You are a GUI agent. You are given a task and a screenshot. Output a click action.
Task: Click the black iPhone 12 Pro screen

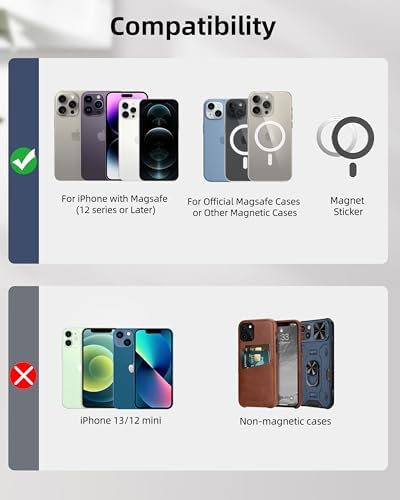[x=159, y=140]
